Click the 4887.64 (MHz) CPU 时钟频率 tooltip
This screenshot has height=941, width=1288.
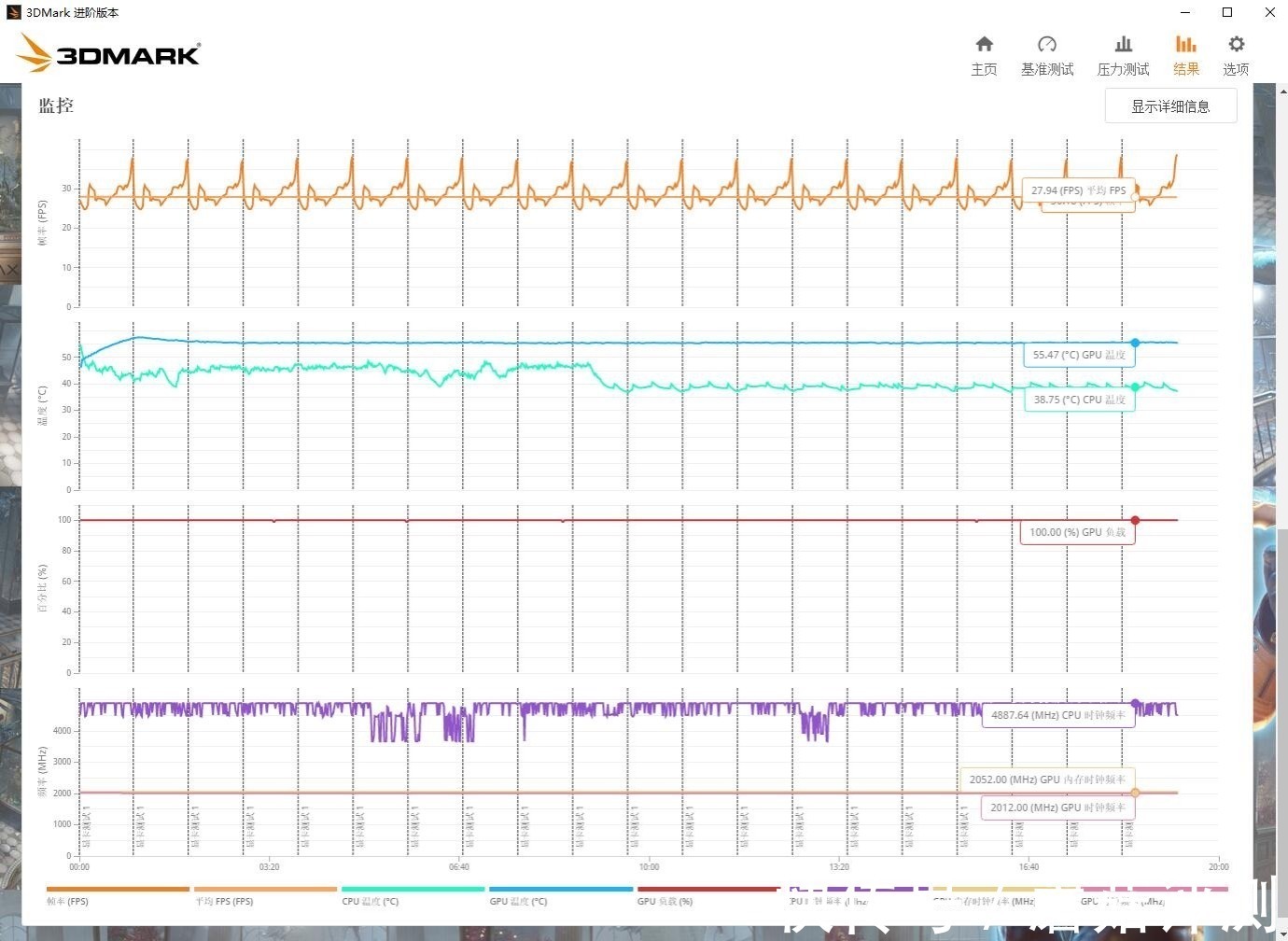click(1058, 715)
